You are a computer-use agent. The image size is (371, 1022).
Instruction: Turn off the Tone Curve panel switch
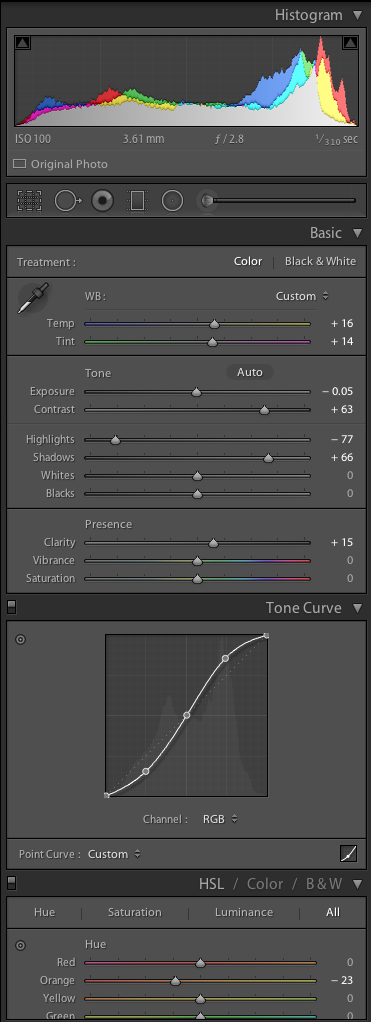click(11, 607)
